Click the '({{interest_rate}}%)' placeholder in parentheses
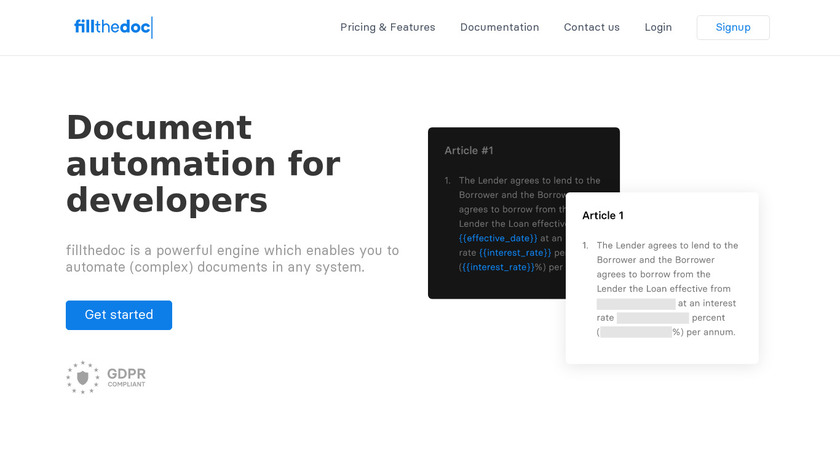Viewport: 840px width, 472px height. click(x=500, y=267)
